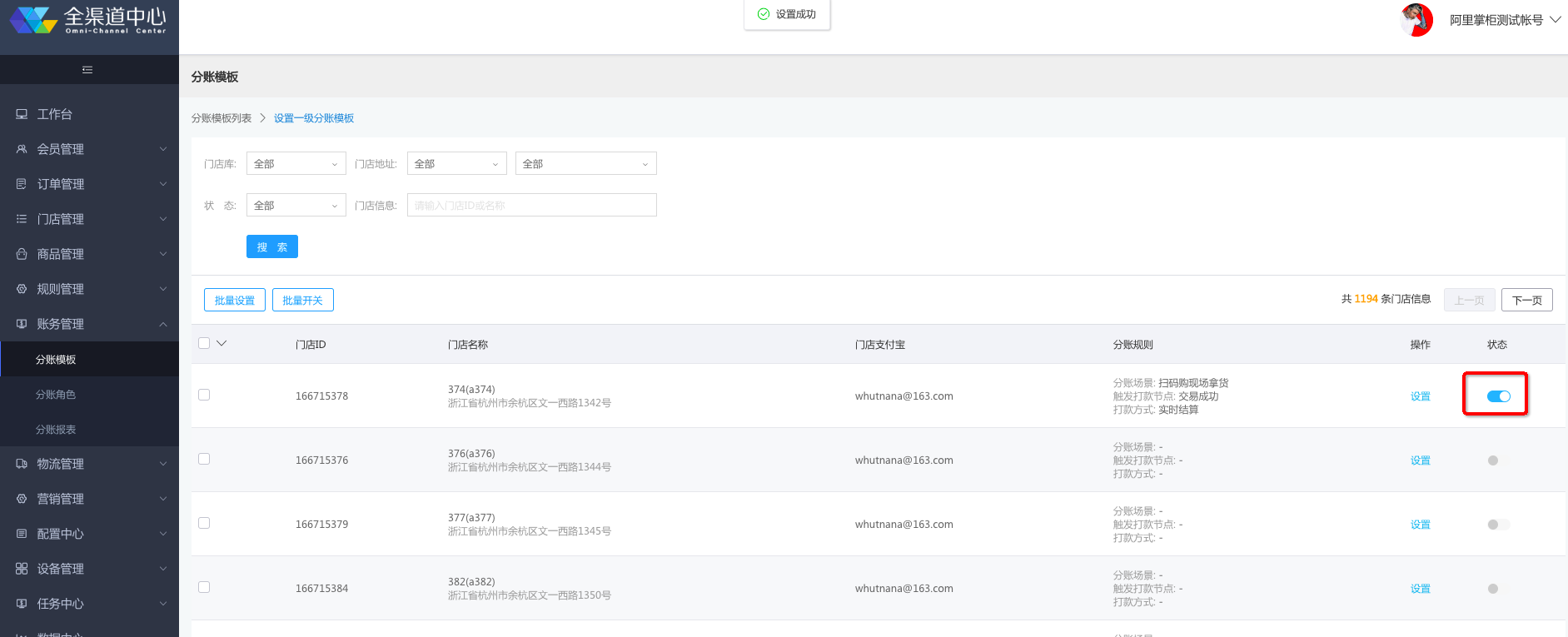Click the 物流管理 truck icon

tap(22, 464)
